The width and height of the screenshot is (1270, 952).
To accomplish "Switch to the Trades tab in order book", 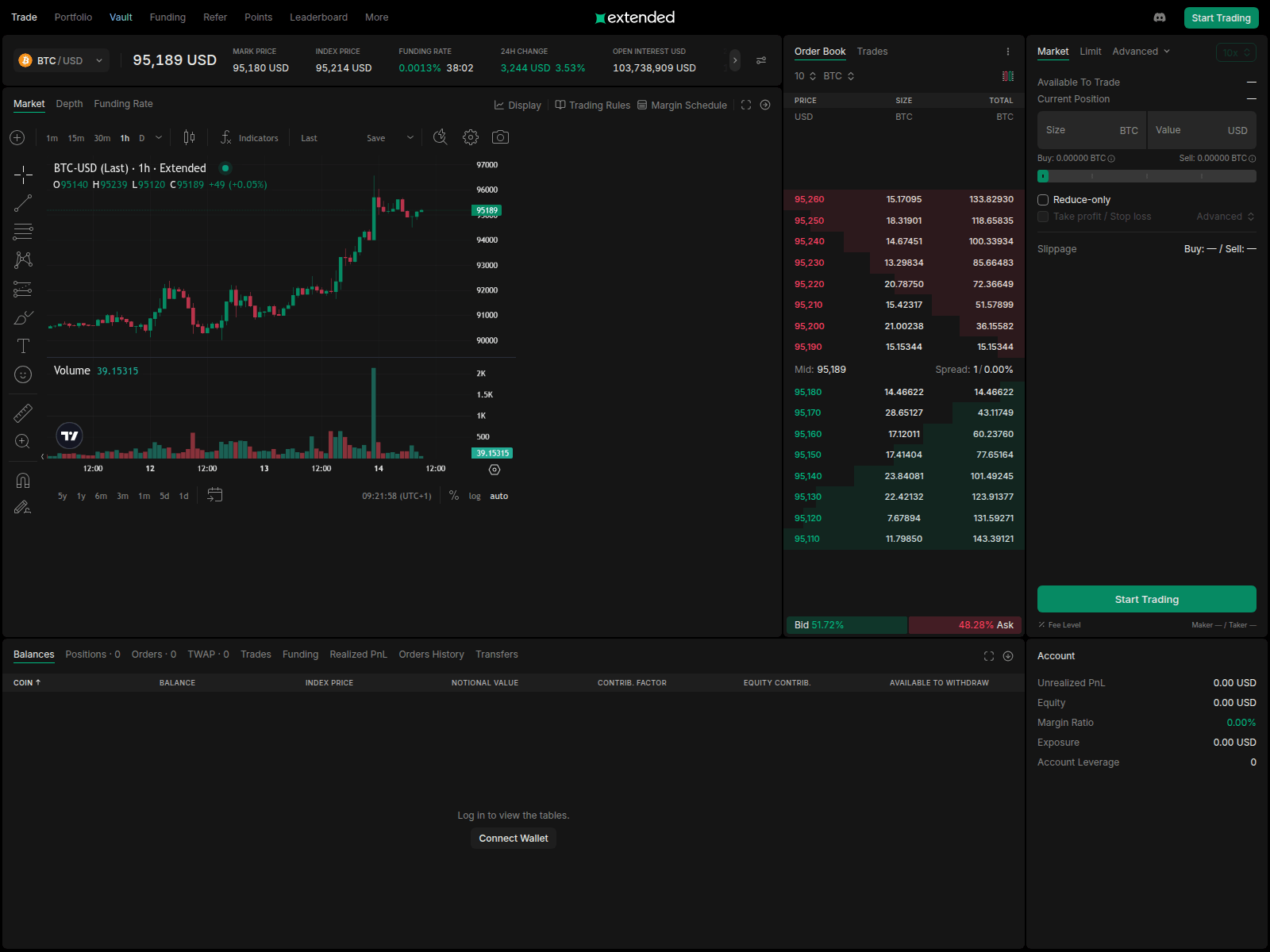I will click(x=872, y=52).
